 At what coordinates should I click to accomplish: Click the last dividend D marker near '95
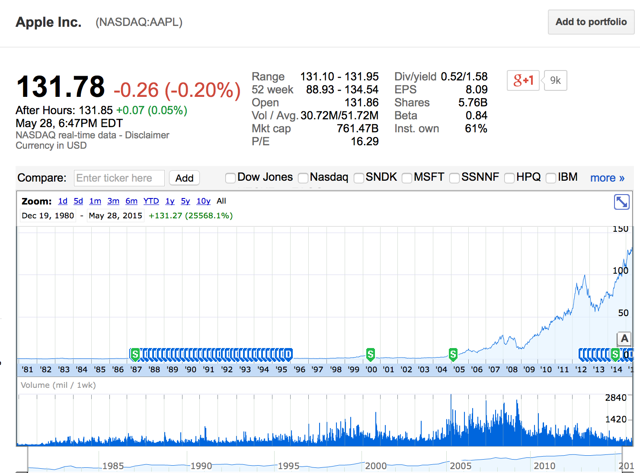(x=288, y=354)
